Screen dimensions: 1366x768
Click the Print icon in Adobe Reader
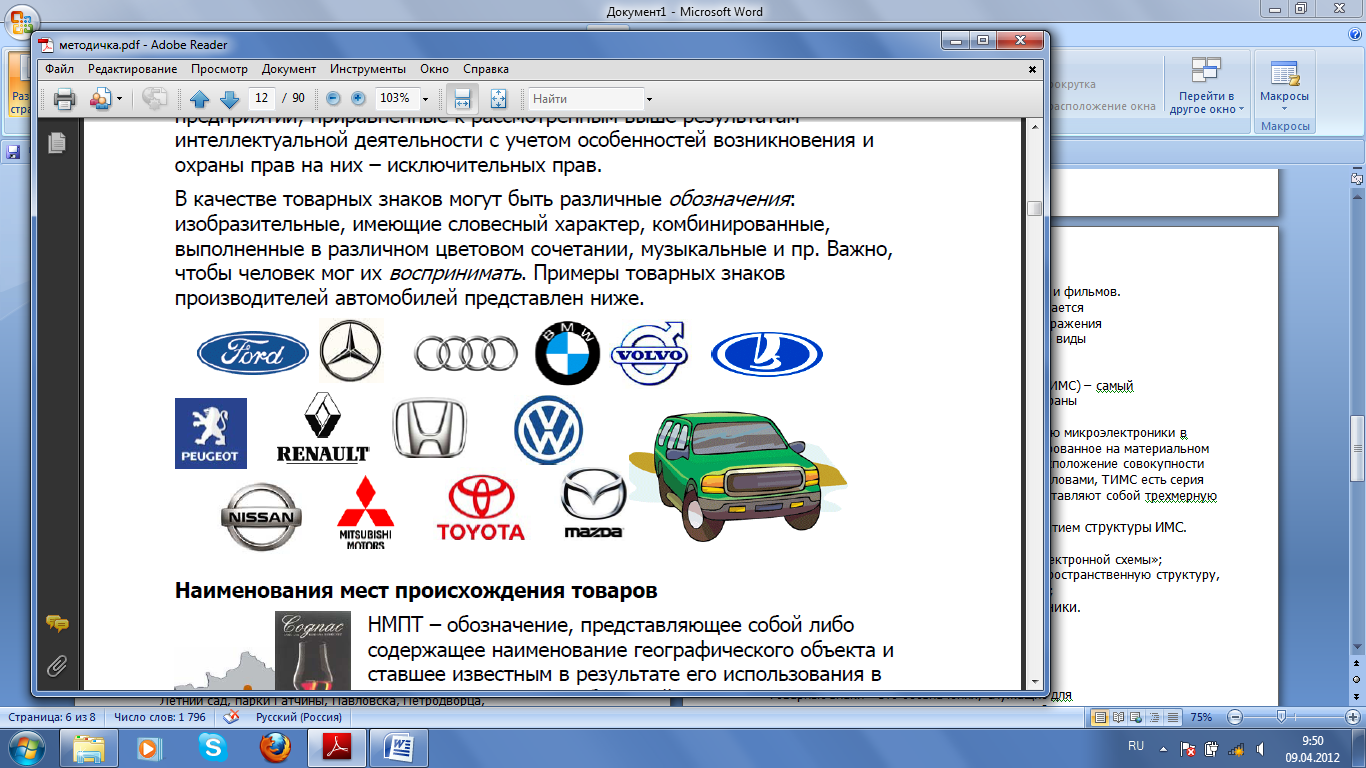(x=65, y=99)
